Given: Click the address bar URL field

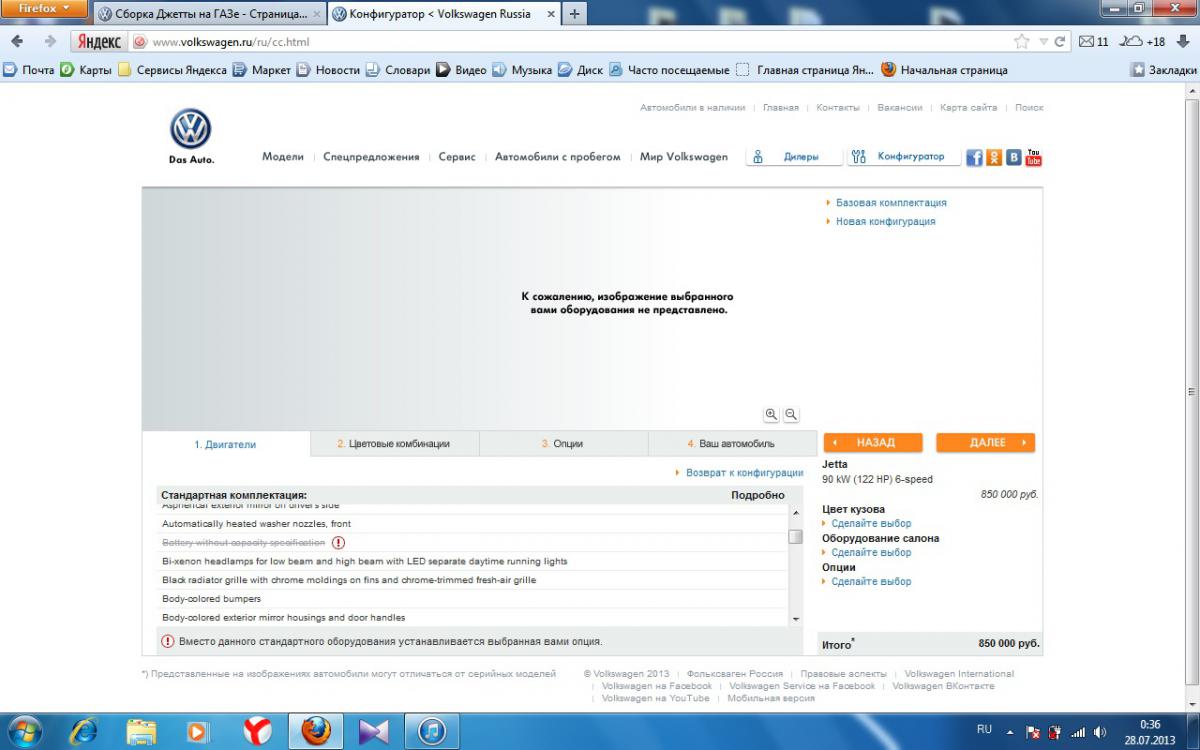Looking at the screenshot, I should 580,42.
